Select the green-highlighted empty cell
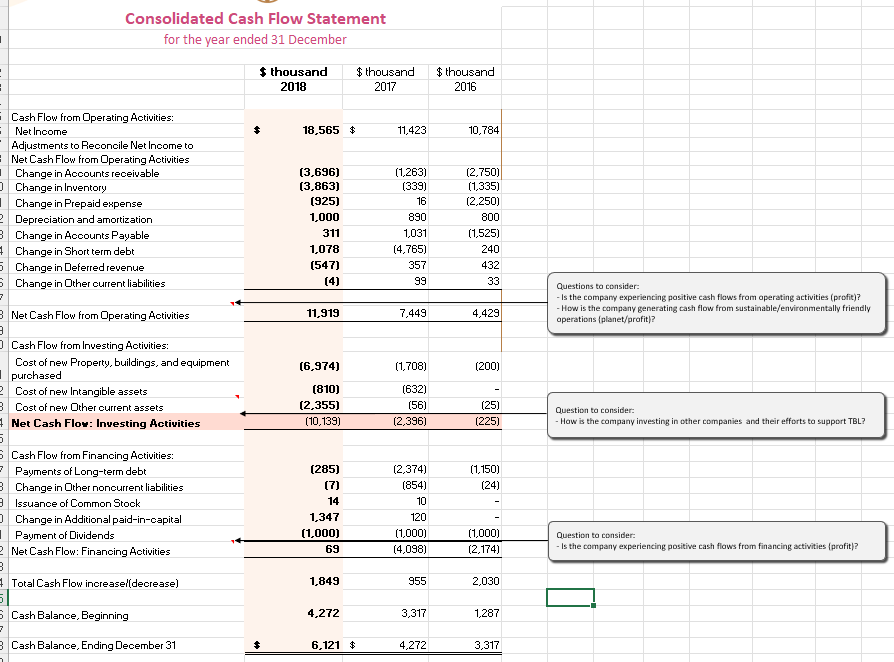Image resolution: width=894 pixels, height=662 pixels. point(570,597)
